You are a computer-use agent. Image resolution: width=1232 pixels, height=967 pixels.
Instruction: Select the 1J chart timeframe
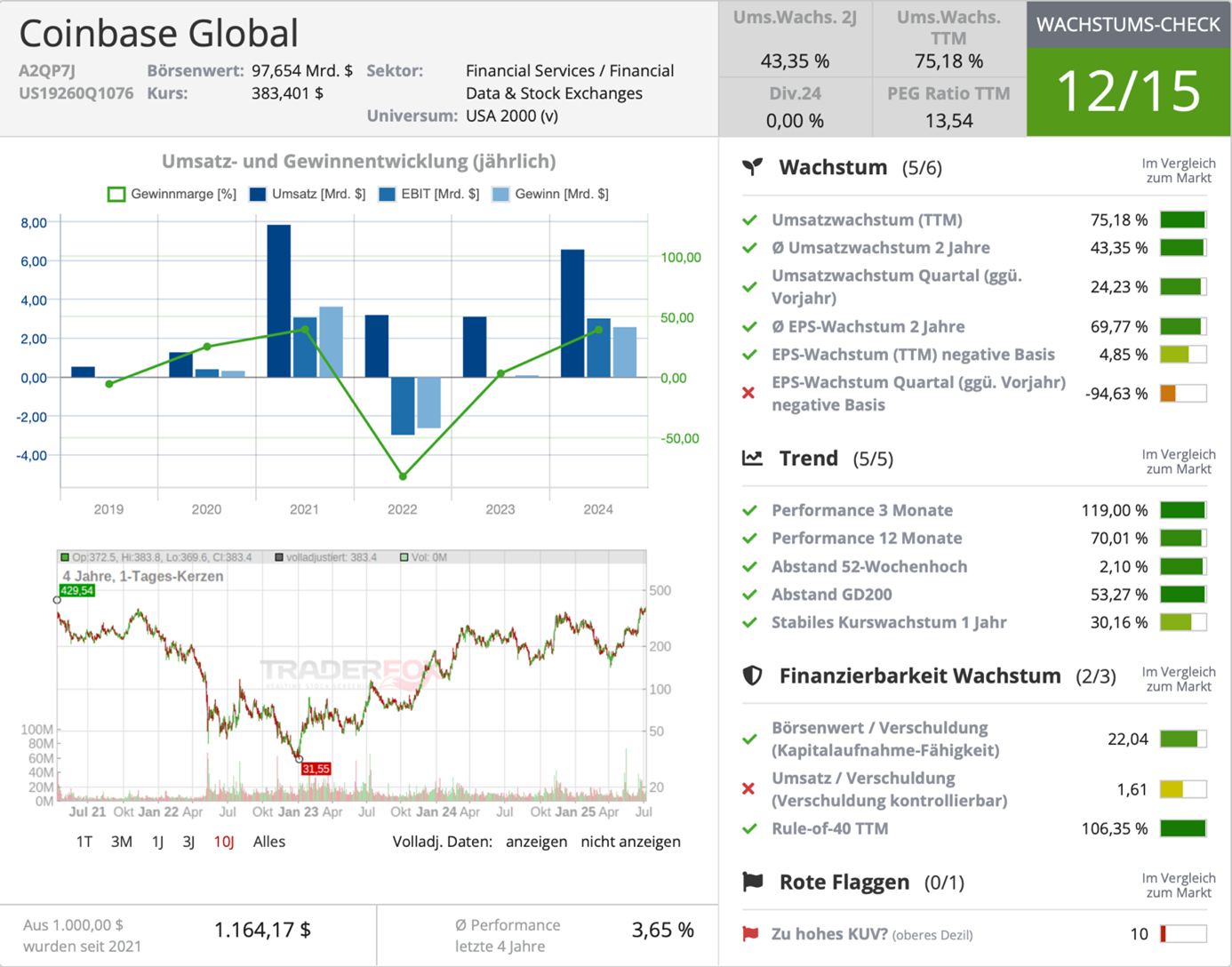click(157, 842)
